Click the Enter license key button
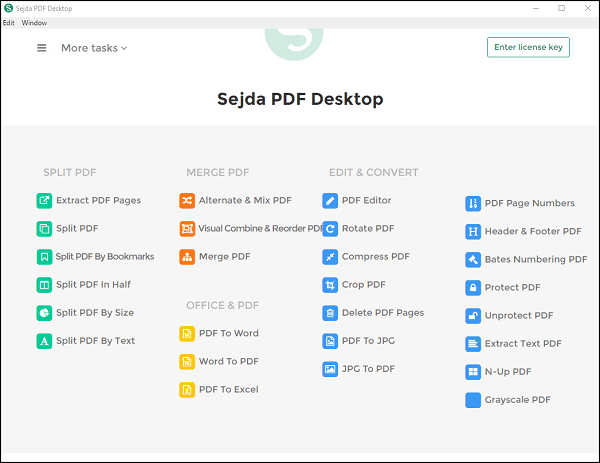The height and width of the screenshot is (463, 600). 528,47
